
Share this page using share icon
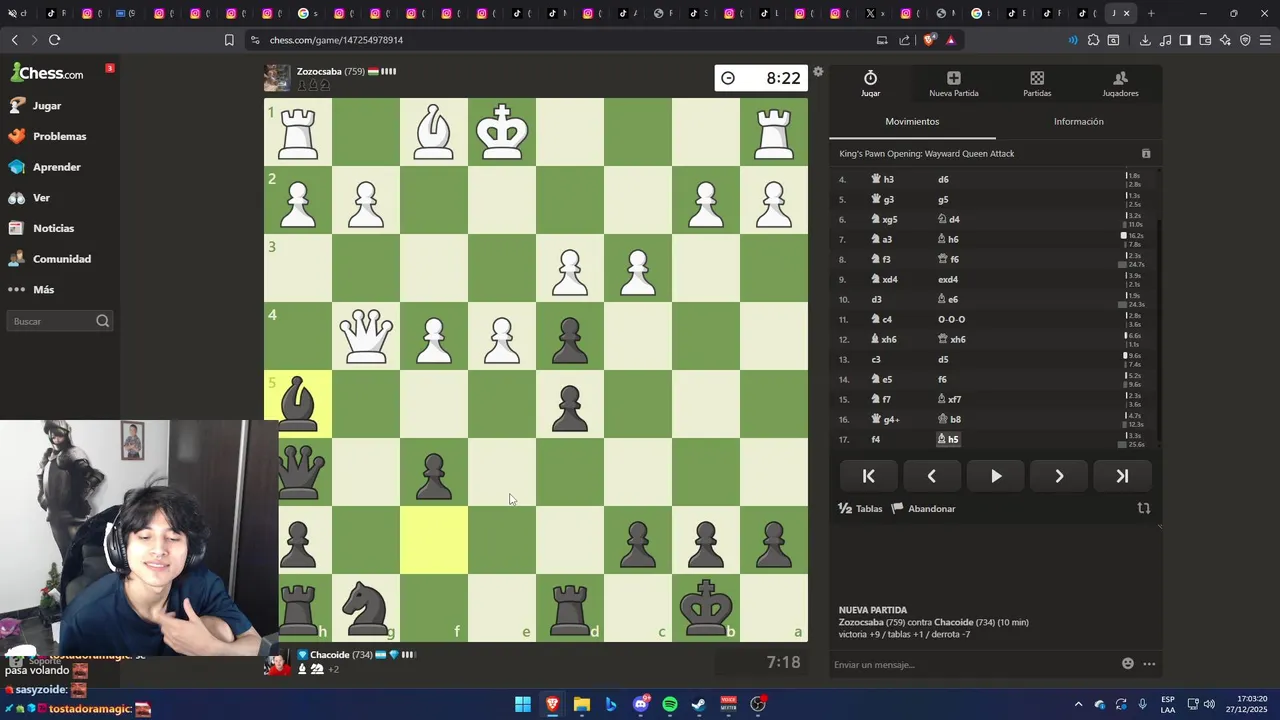(x=904, y=40)
